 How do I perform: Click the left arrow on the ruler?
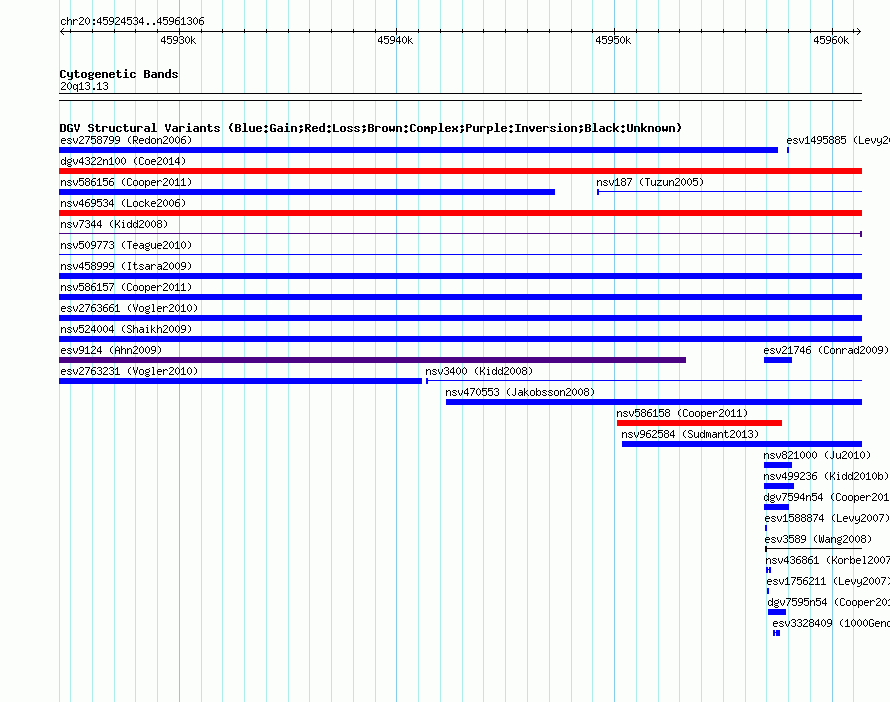(63, 32)
